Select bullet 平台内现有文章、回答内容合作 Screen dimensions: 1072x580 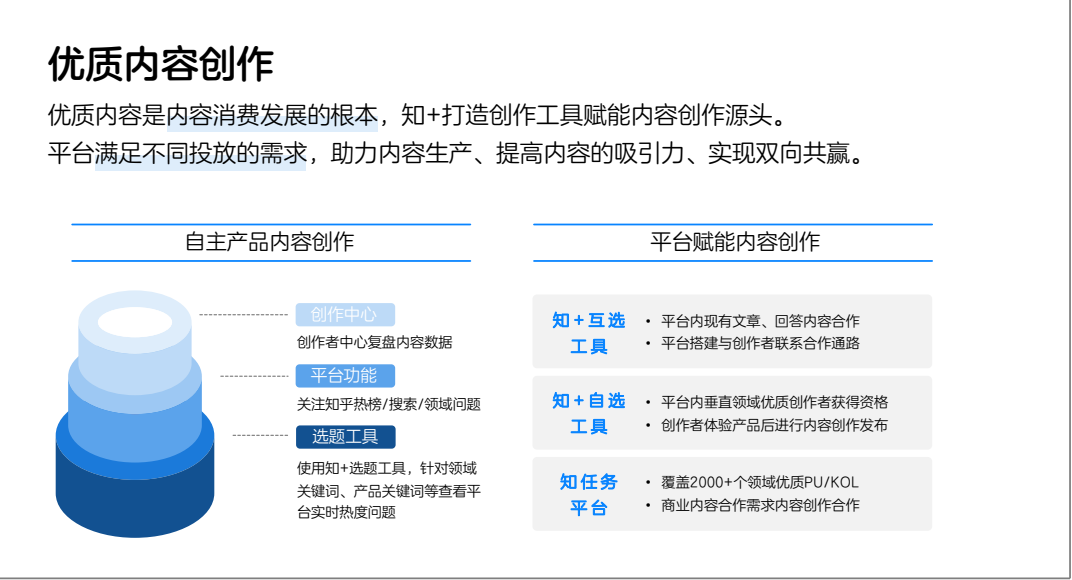click(760, 321)
